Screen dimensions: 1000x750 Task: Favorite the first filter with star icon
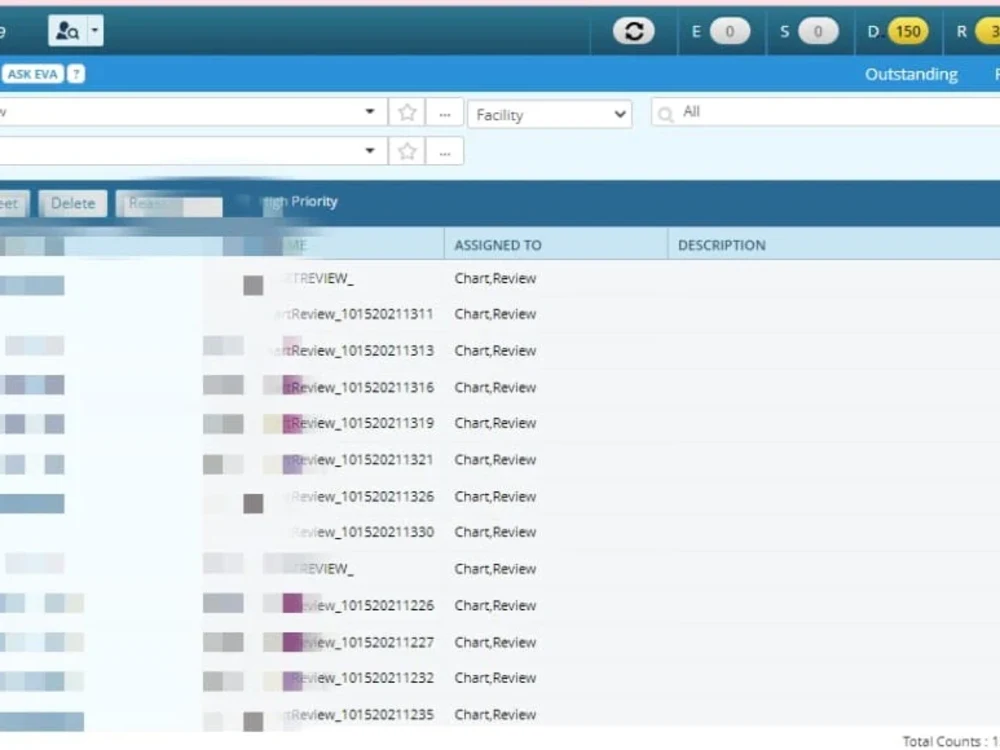pos(407,113)
